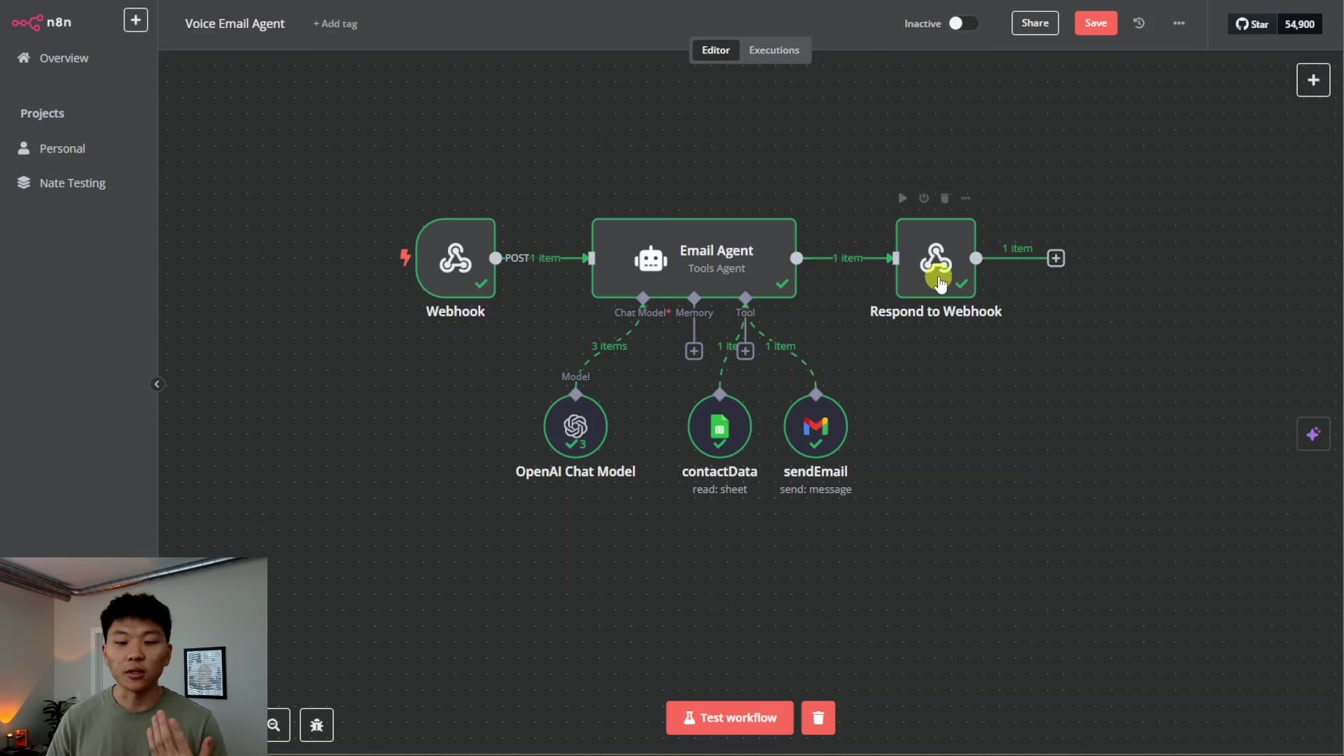The width and height of the screenshot is (1344, 756).
Task: Click the 'read: sheet' subtitle under contactData
Action: [x=719, y=490]
